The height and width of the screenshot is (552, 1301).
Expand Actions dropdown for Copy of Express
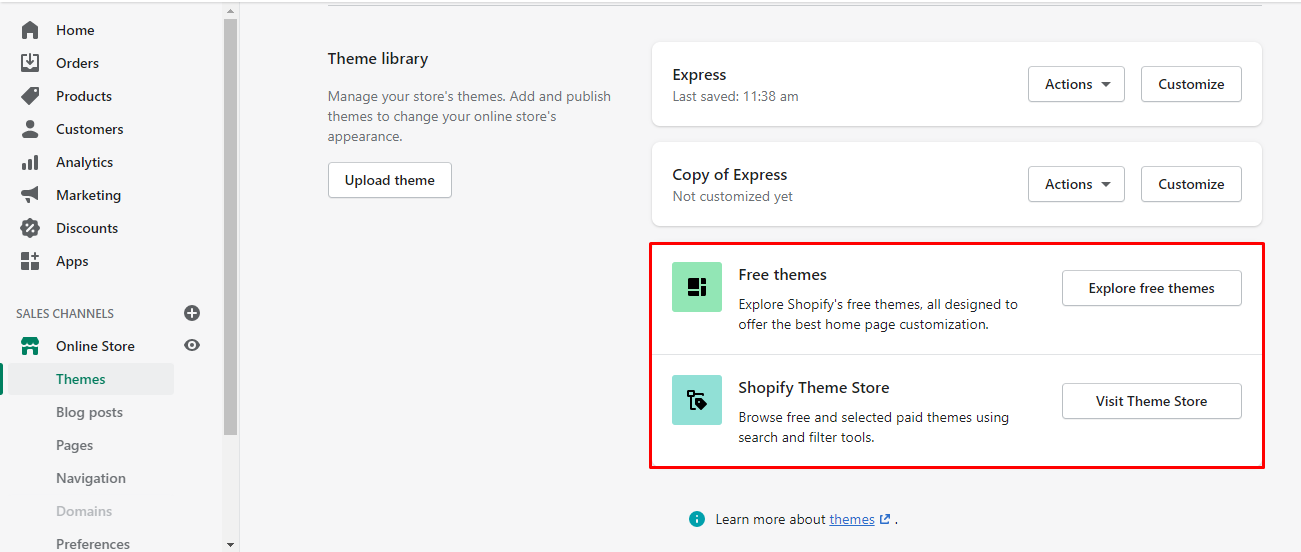[x=1076, y=184]
